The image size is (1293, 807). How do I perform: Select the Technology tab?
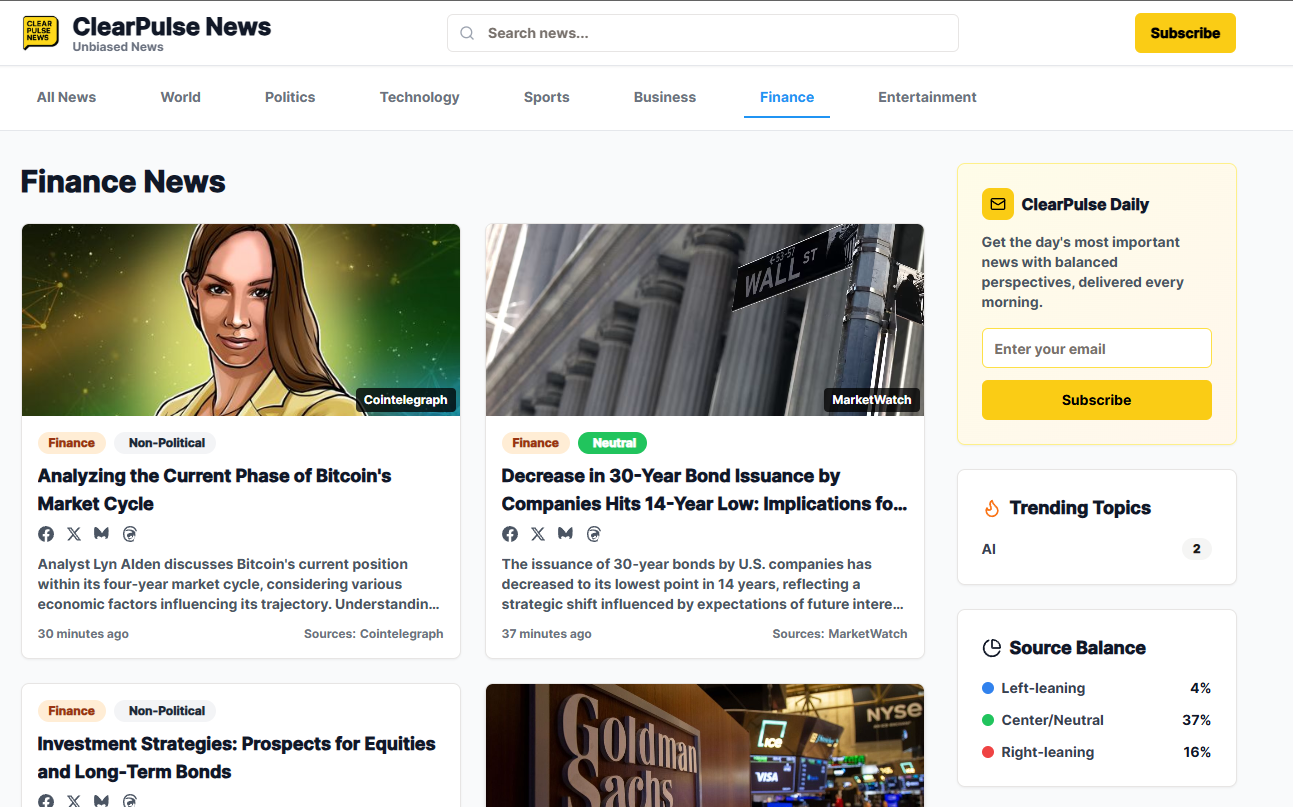tap(420, 97)
